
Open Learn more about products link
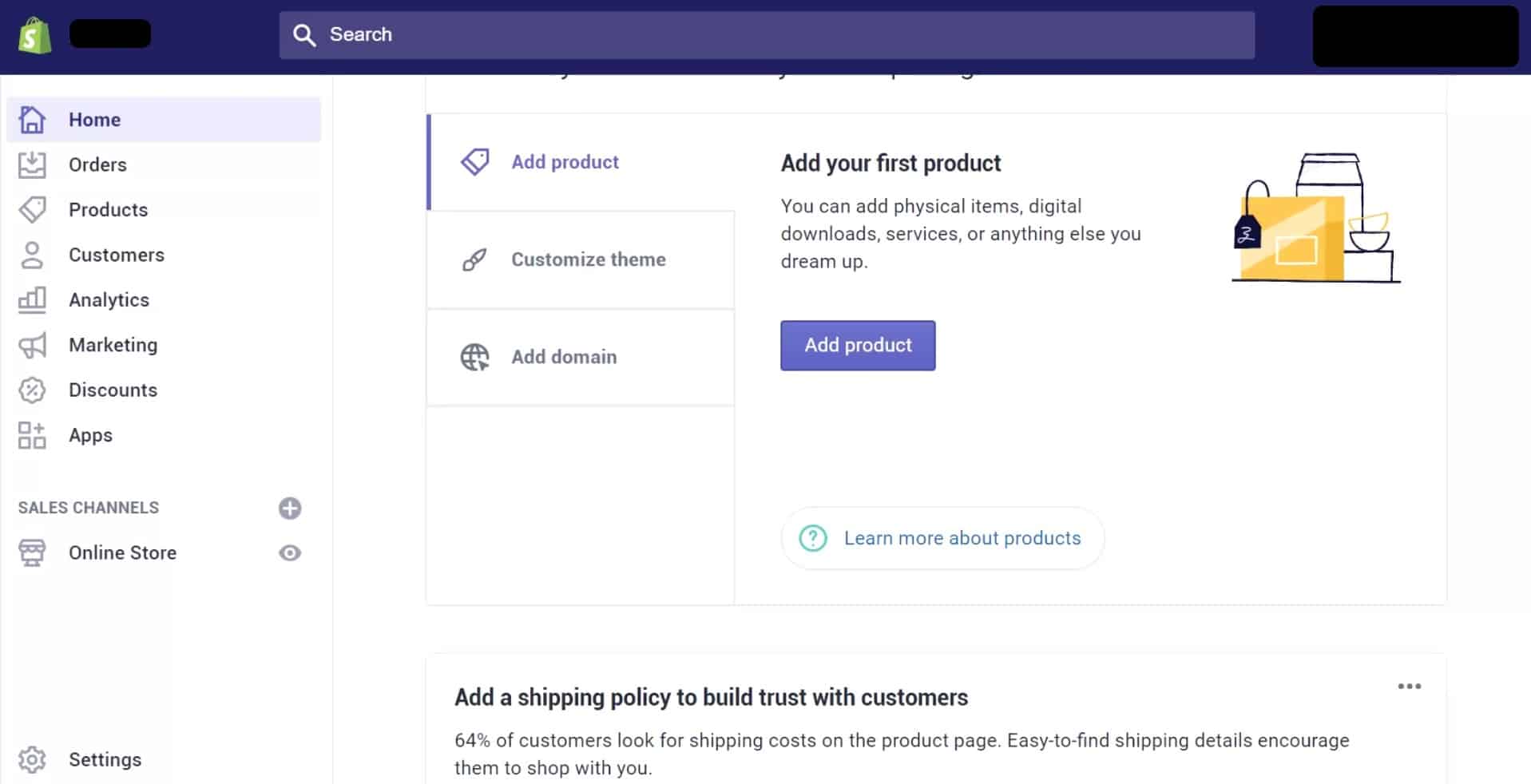coord(942,538)
